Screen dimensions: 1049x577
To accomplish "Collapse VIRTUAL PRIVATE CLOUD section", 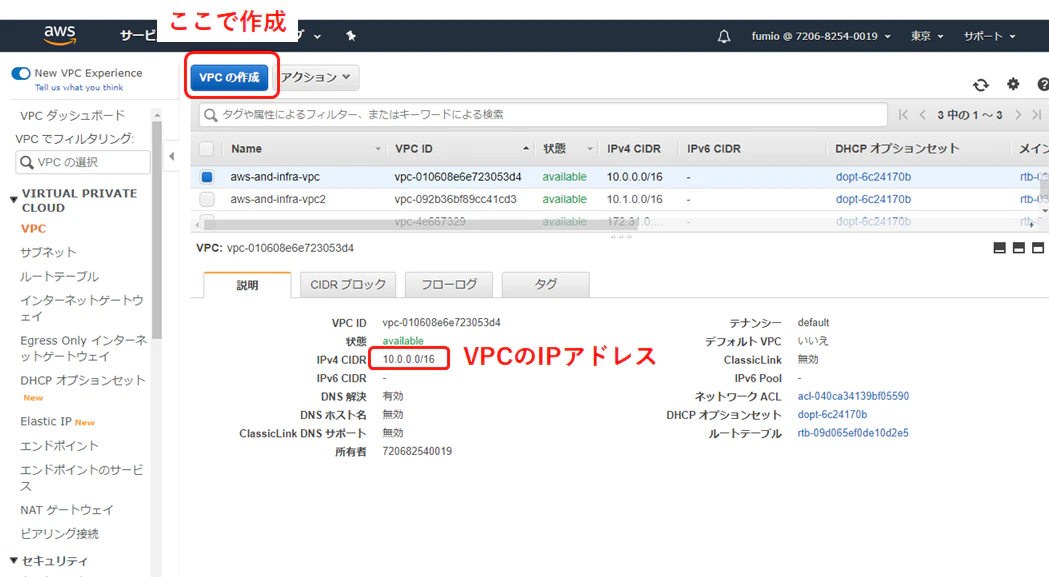I will tap(13, 200).
